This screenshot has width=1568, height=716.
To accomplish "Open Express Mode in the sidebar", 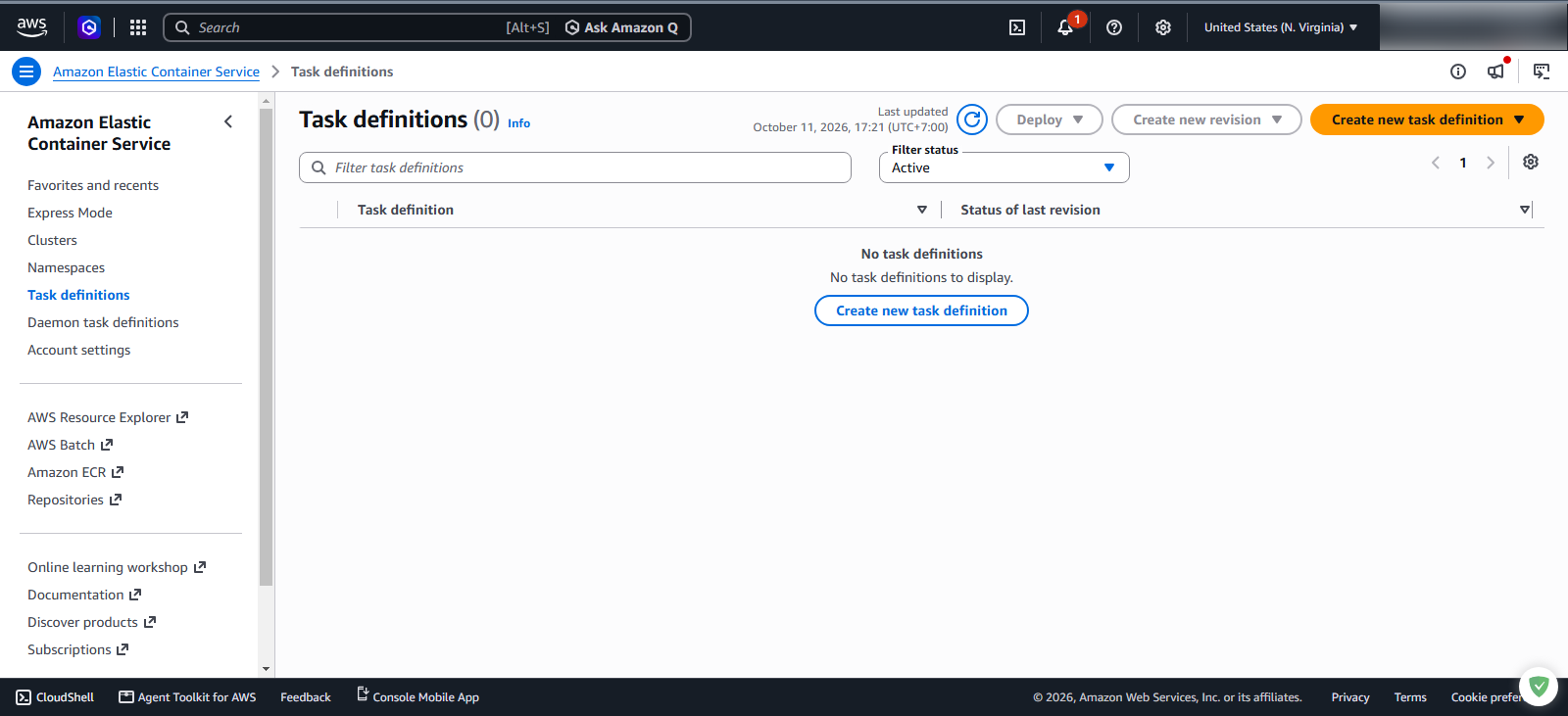I will tap(70, 213).
